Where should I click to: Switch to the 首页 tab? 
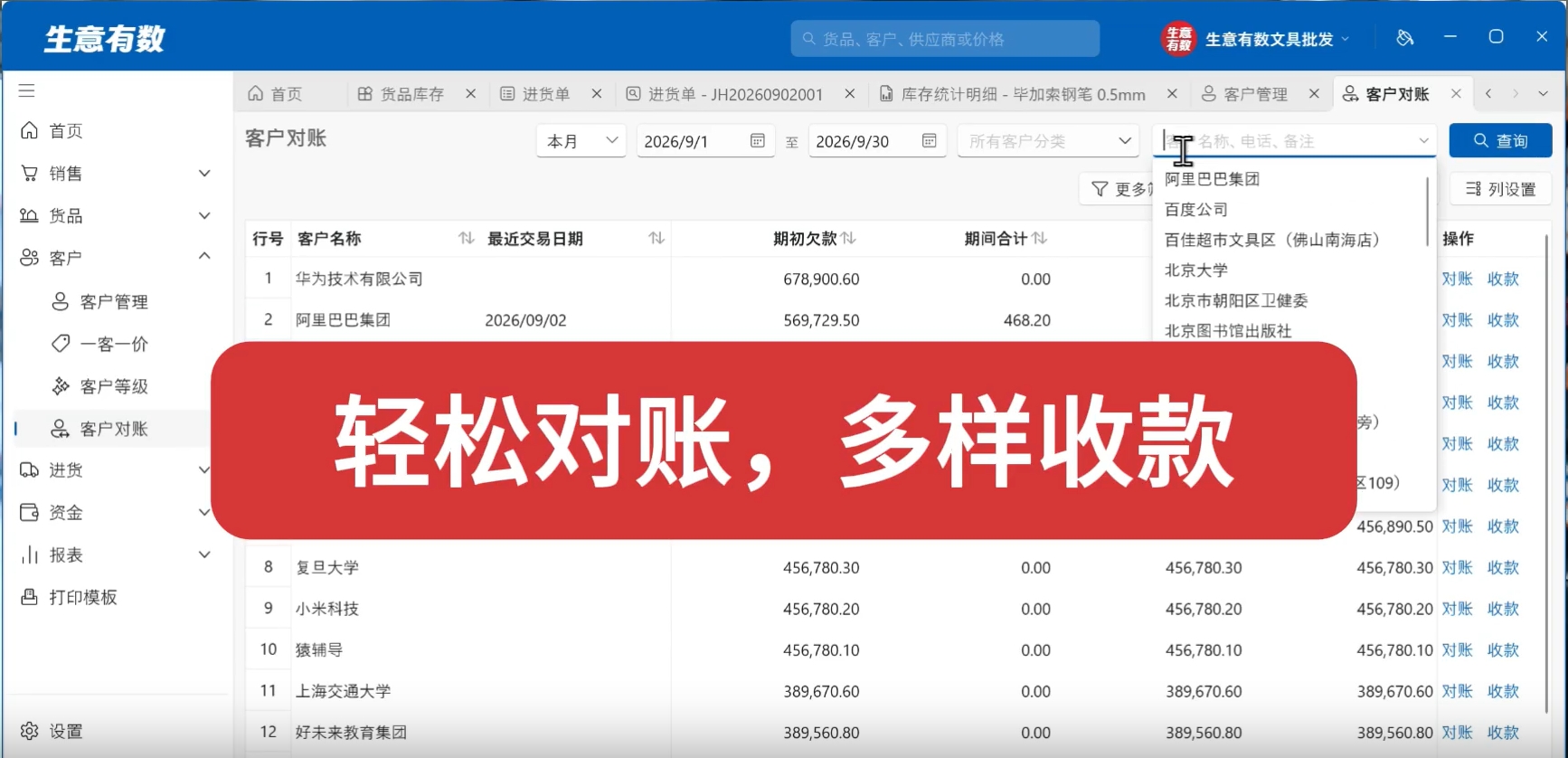pyautogui.click(x=276, y=94)
